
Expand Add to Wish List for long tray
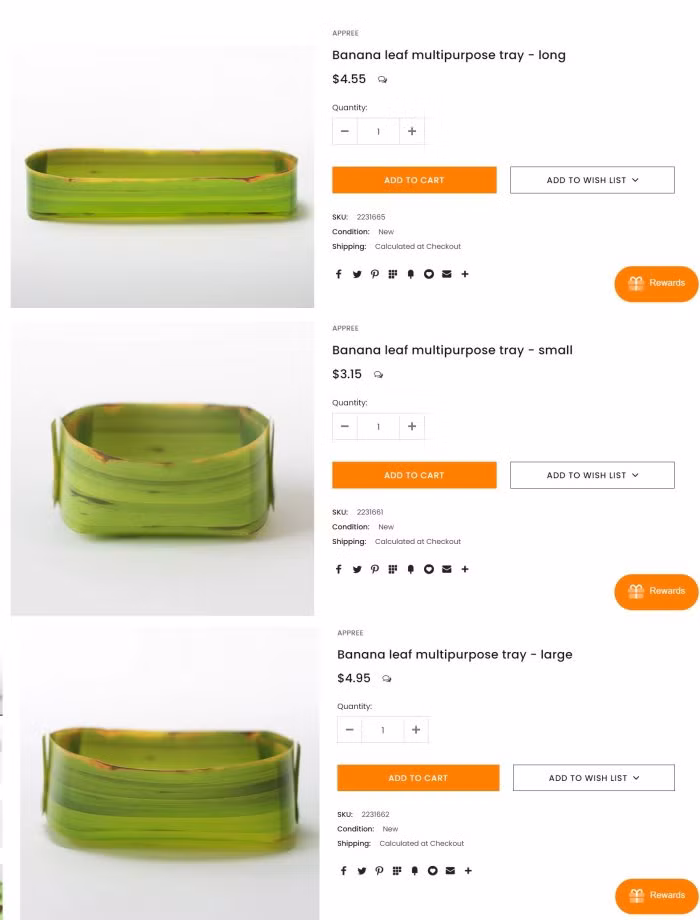(x=592, y=180)
